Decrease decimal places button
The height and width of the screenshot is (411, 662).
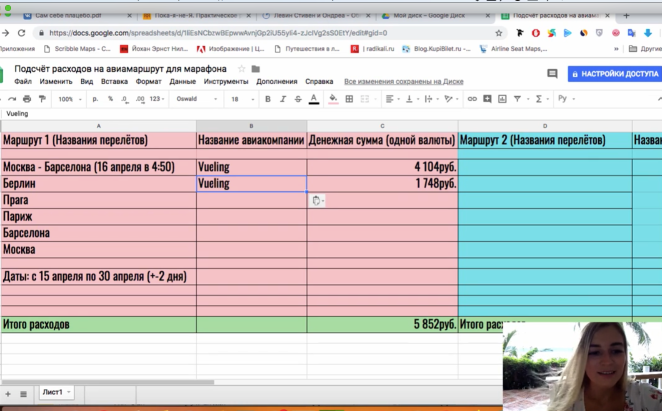(125, 99)
